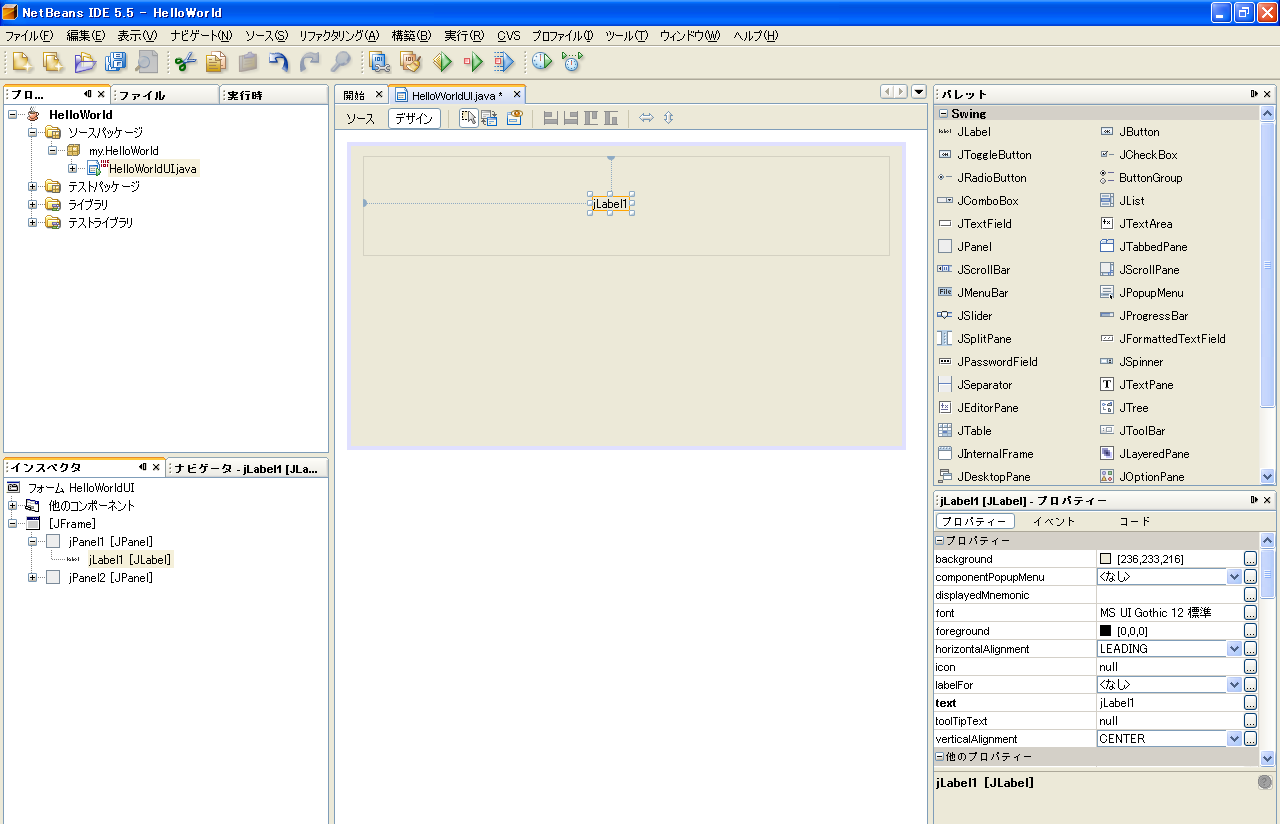
Task: Click the New Project toolbar icon
Action: point(53,62)
